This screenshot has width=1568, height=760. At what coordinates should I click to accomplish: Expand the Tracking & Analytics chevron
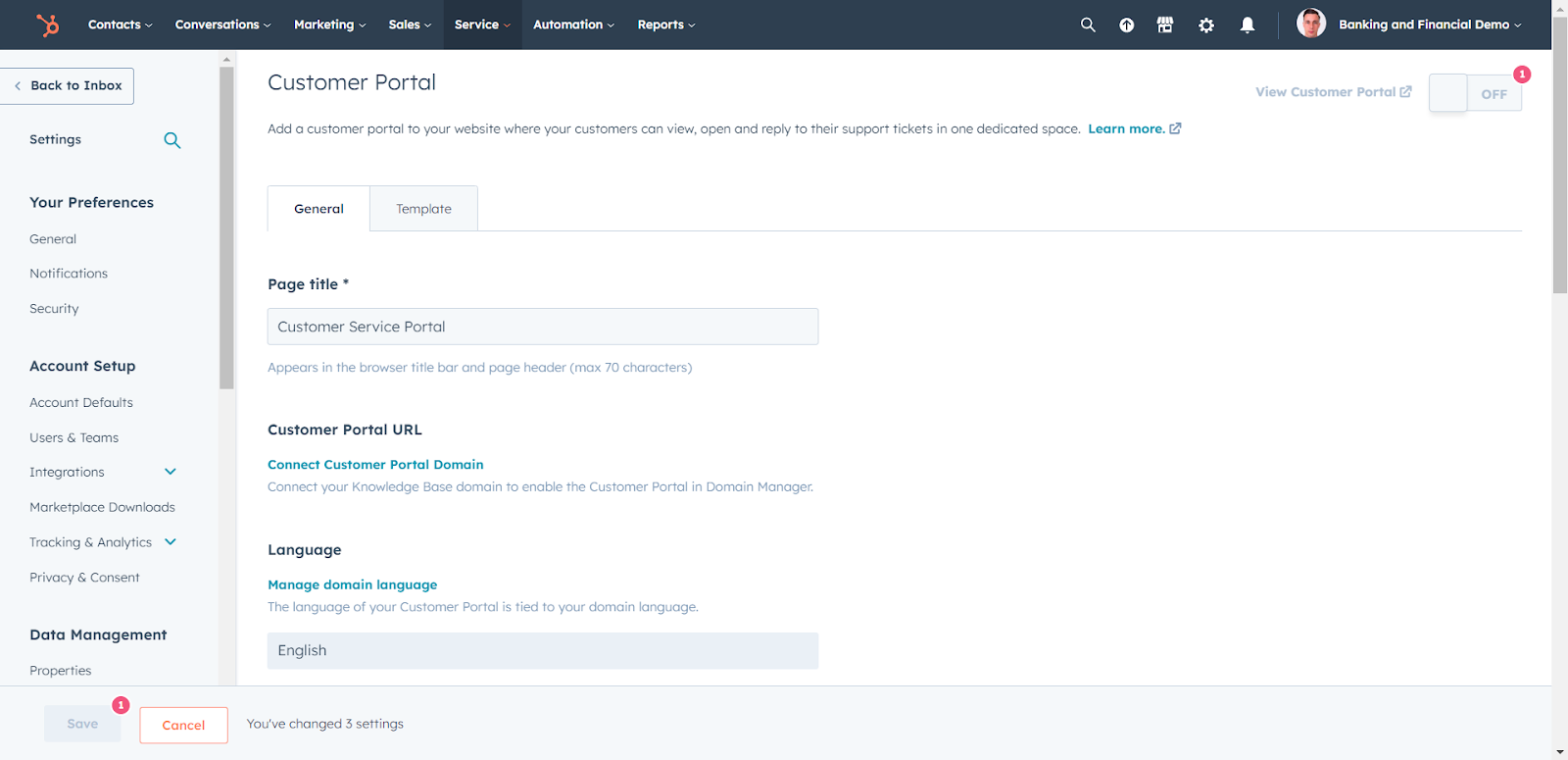pos(171,541)
